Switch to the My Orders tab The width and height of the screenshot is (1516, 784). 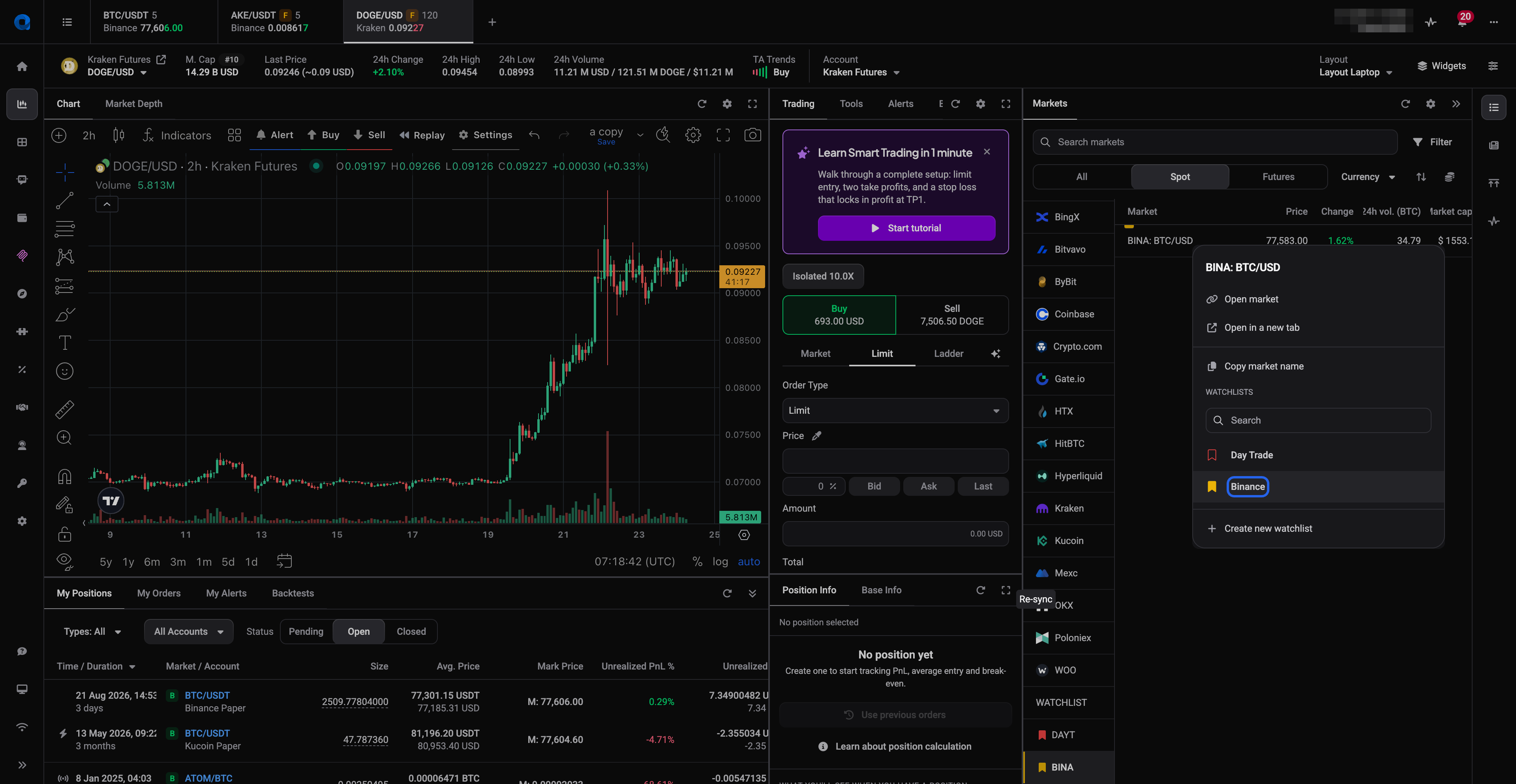pos(159,593)
